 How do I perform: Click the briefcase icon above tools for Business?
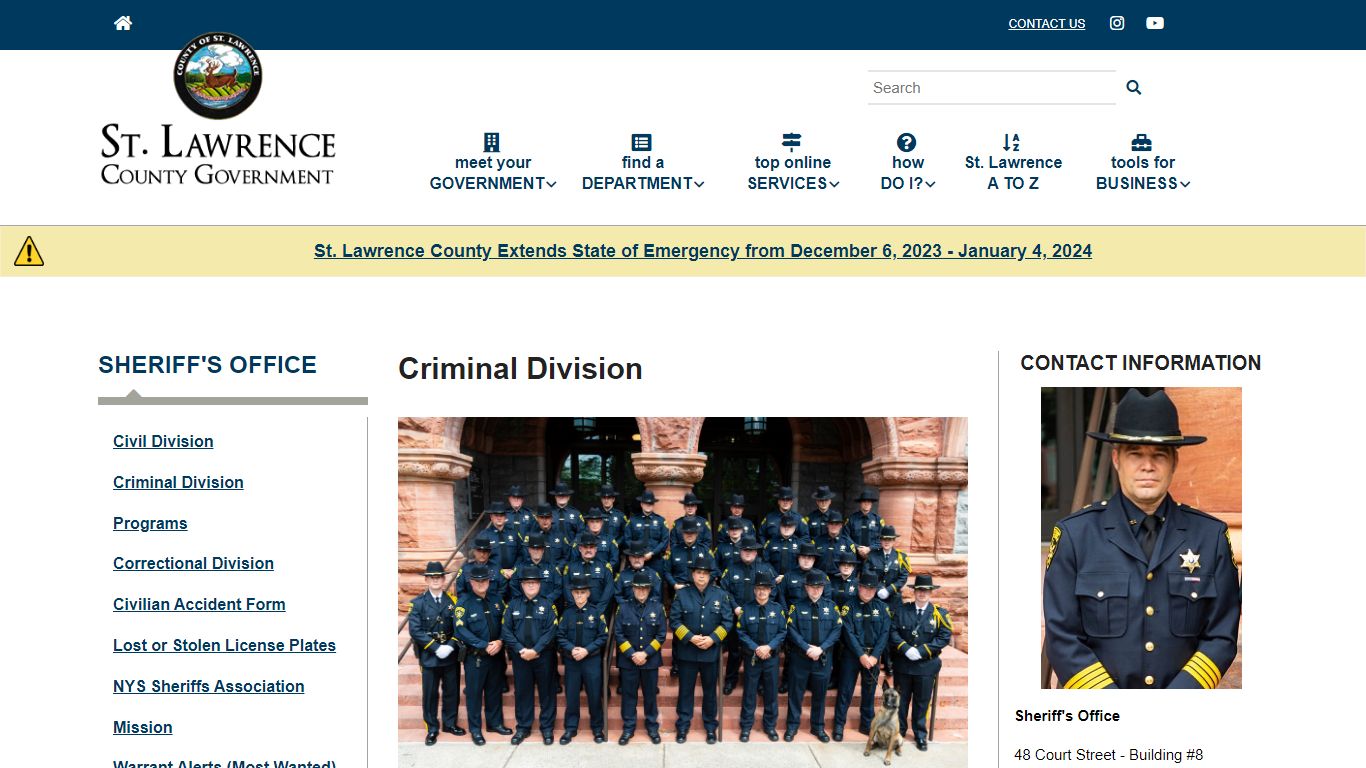click(x=1142, y=142)
